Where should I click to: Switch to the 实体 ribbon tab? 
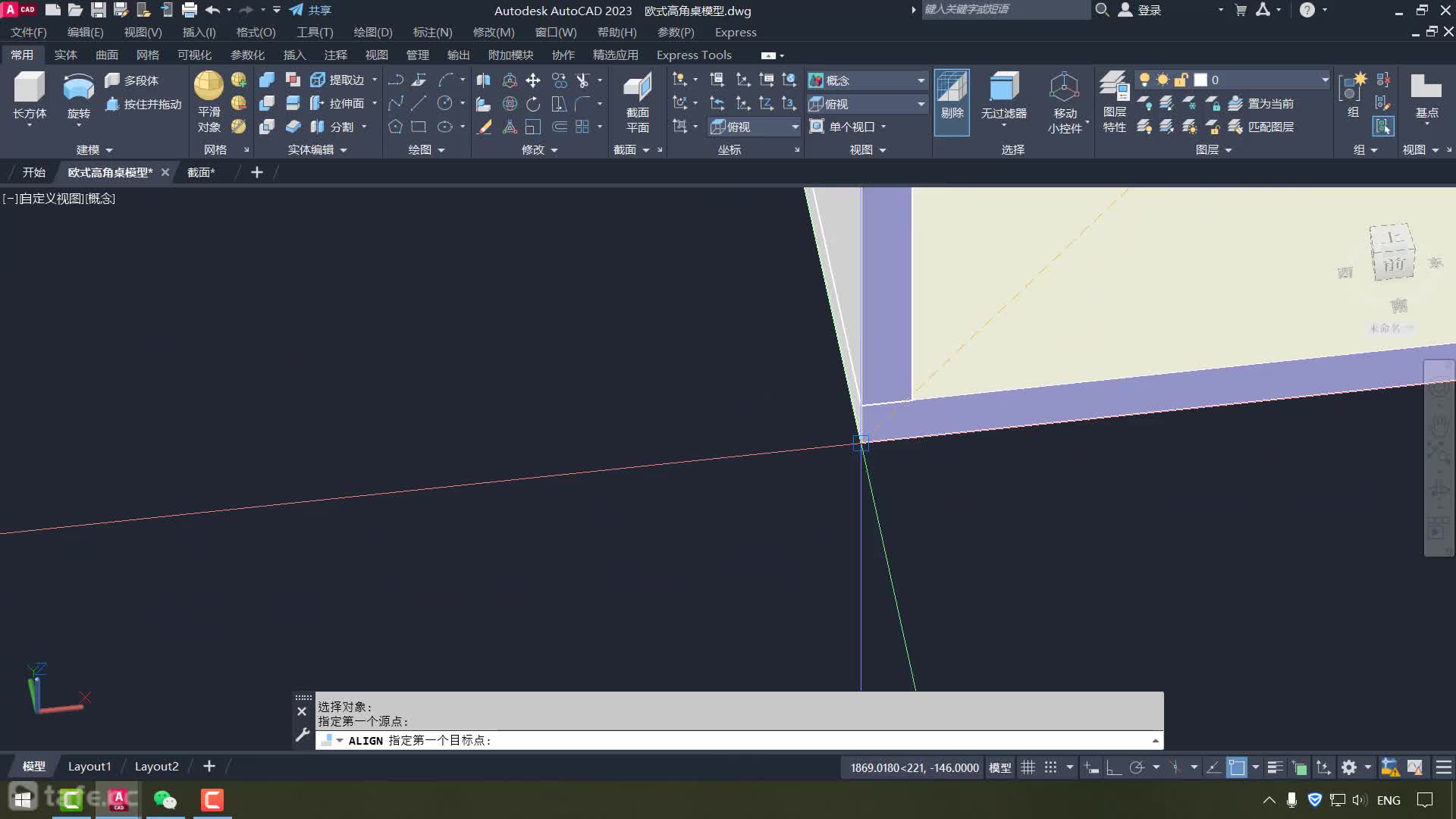[x=66, y=55]
